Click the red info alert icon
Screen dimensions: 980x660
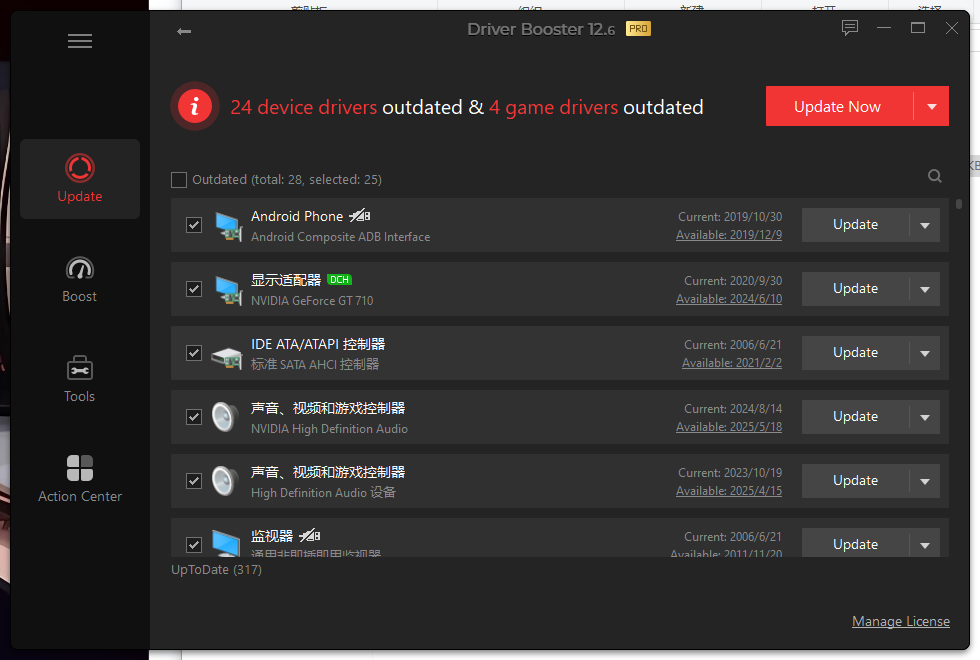click(x=195, y=106)
